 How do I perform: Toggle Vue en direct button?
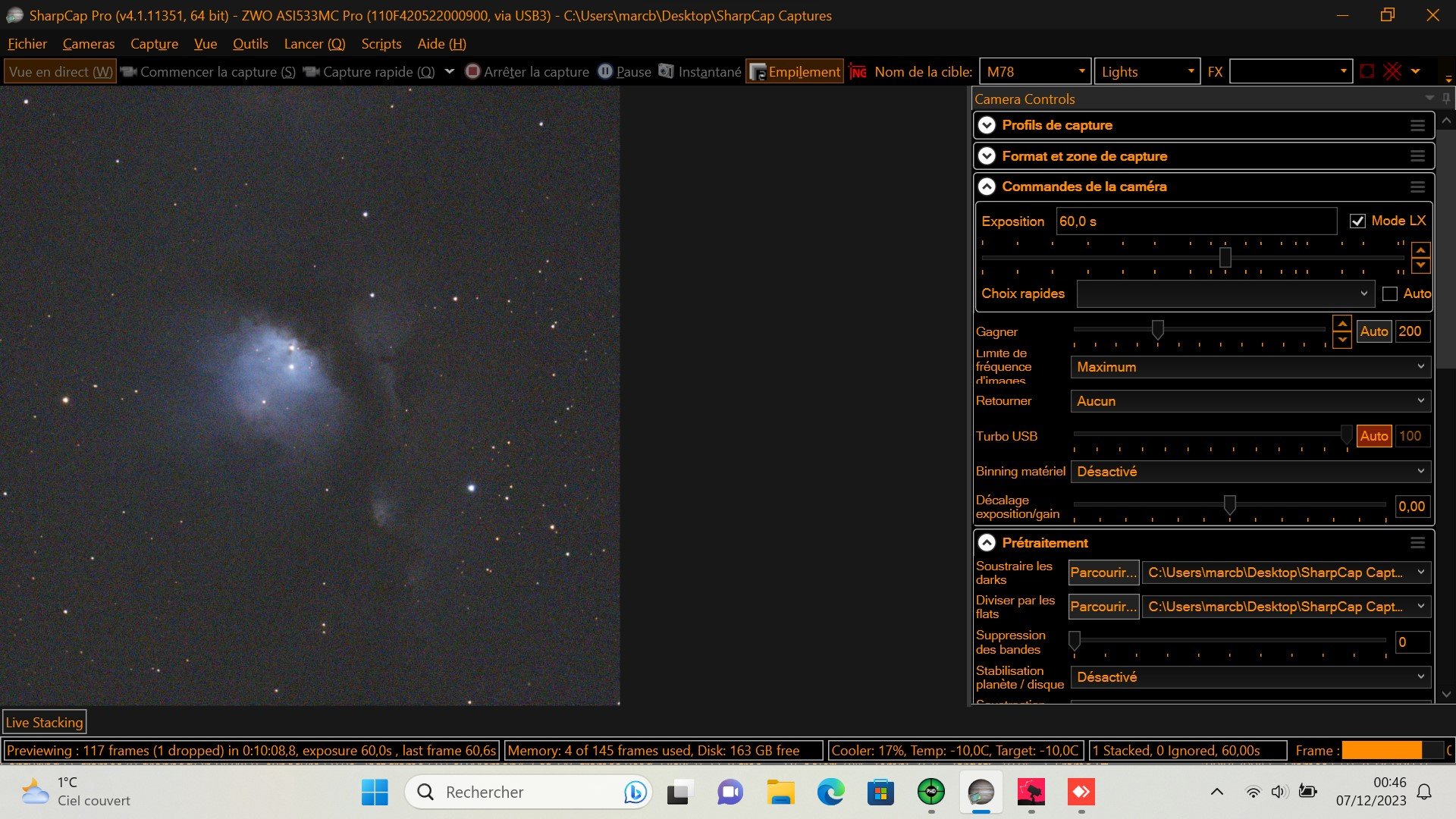click(61, 71)
